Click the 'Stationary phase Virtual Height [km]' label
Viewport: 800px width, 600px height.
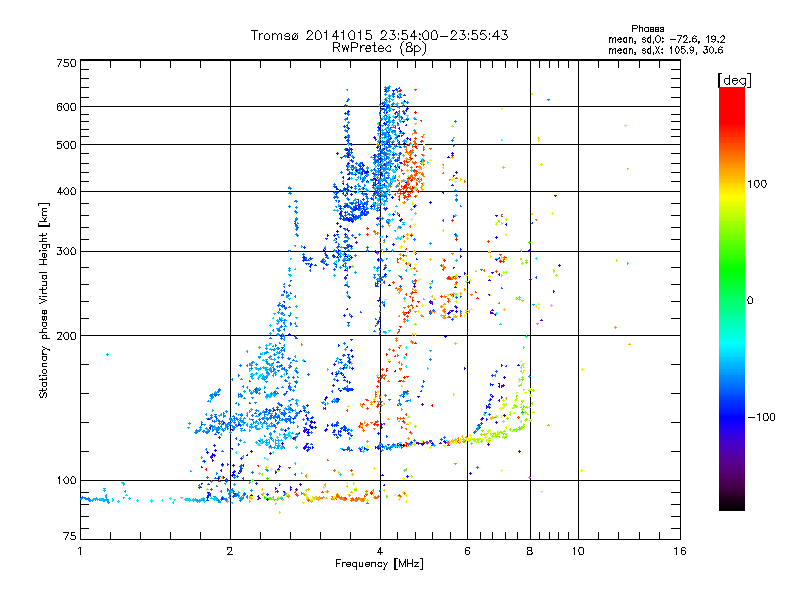tap(44, 300)
